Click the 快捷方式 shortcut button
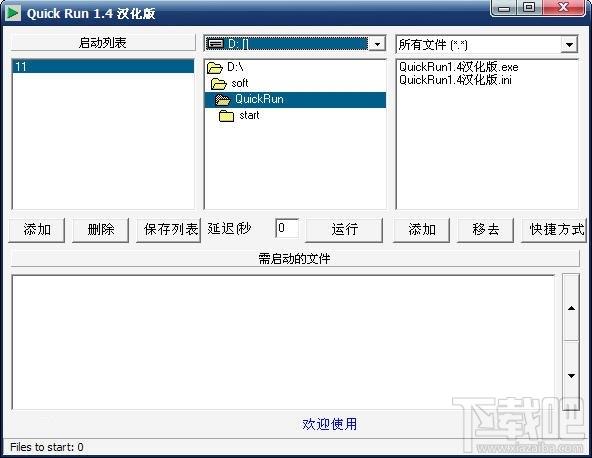 553,230
